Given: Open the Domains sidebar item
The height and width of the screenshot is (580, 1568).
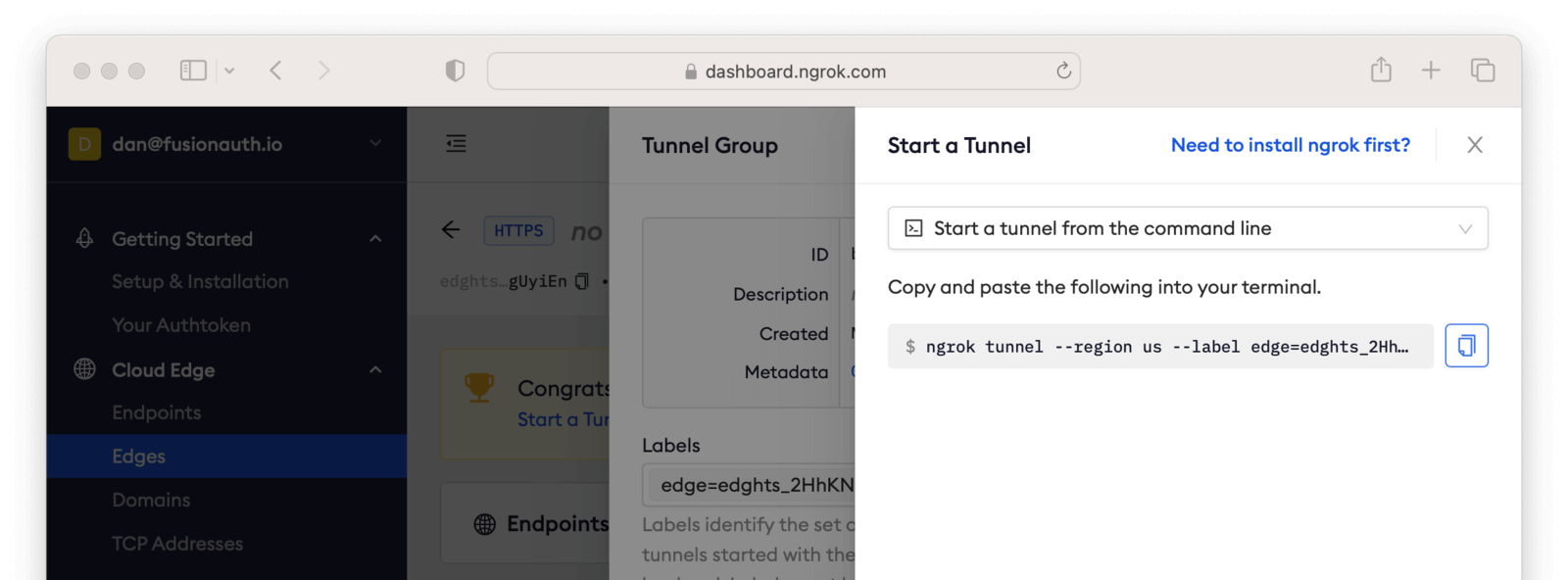Looking at the screenshot, I should [151, 500].
